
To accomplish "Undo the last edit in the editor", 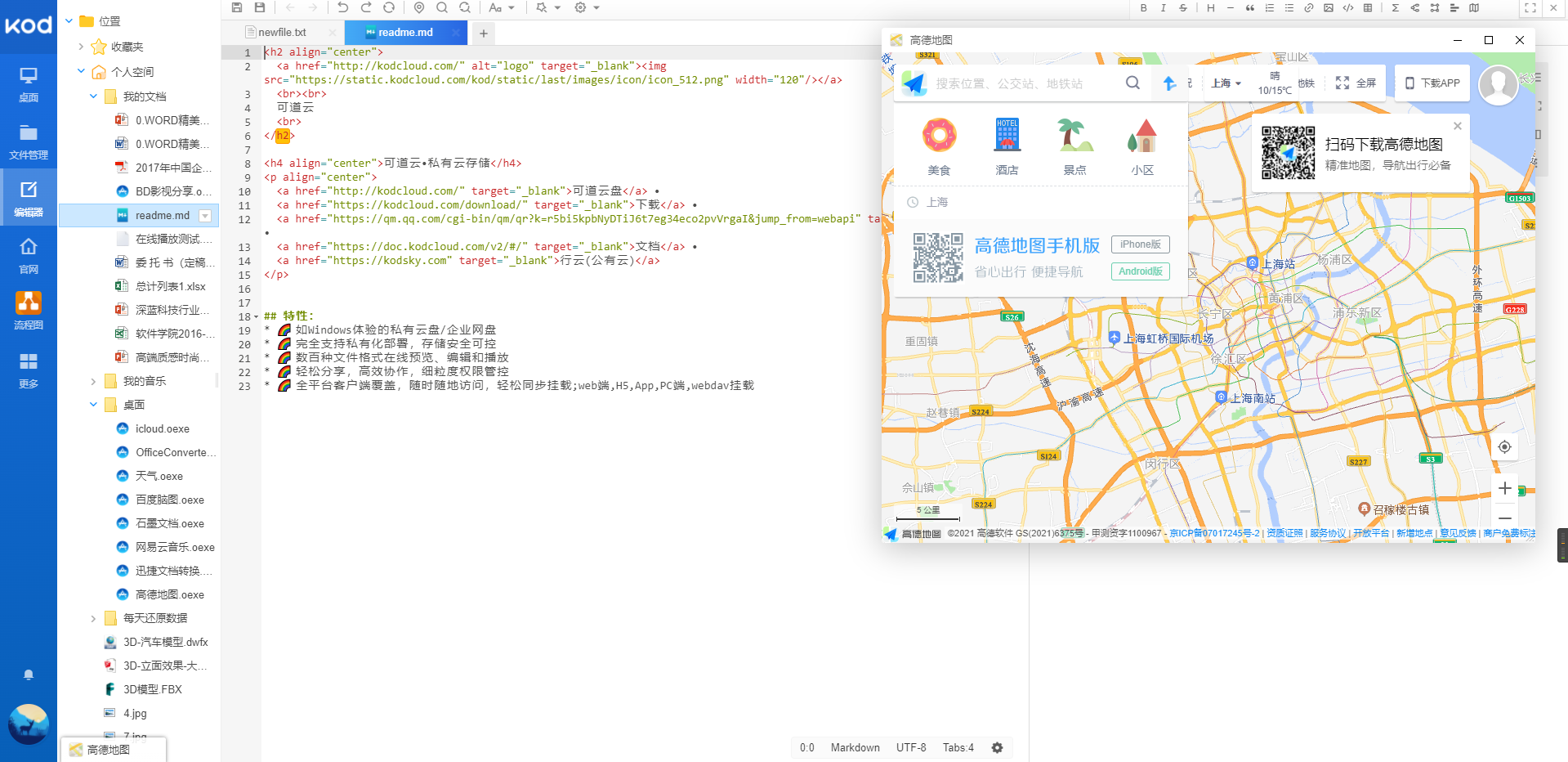I will [x=343, y=7].
